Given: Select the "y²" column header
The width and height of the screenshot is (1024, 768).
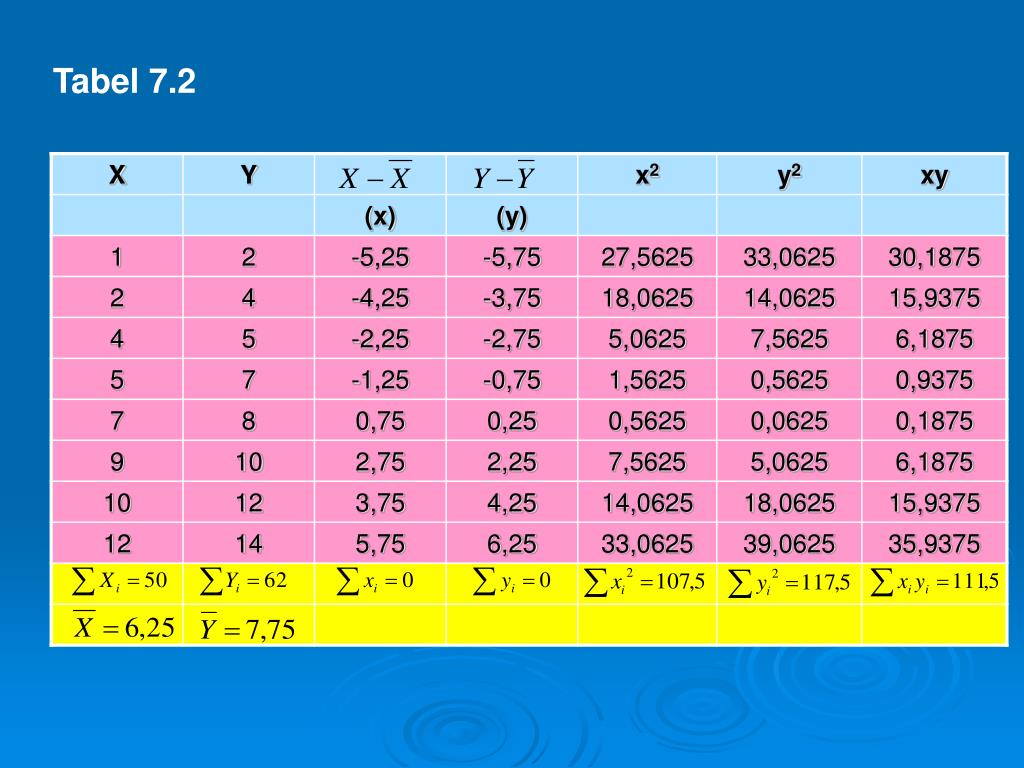Looking at the screenshot, I should 790,176.
